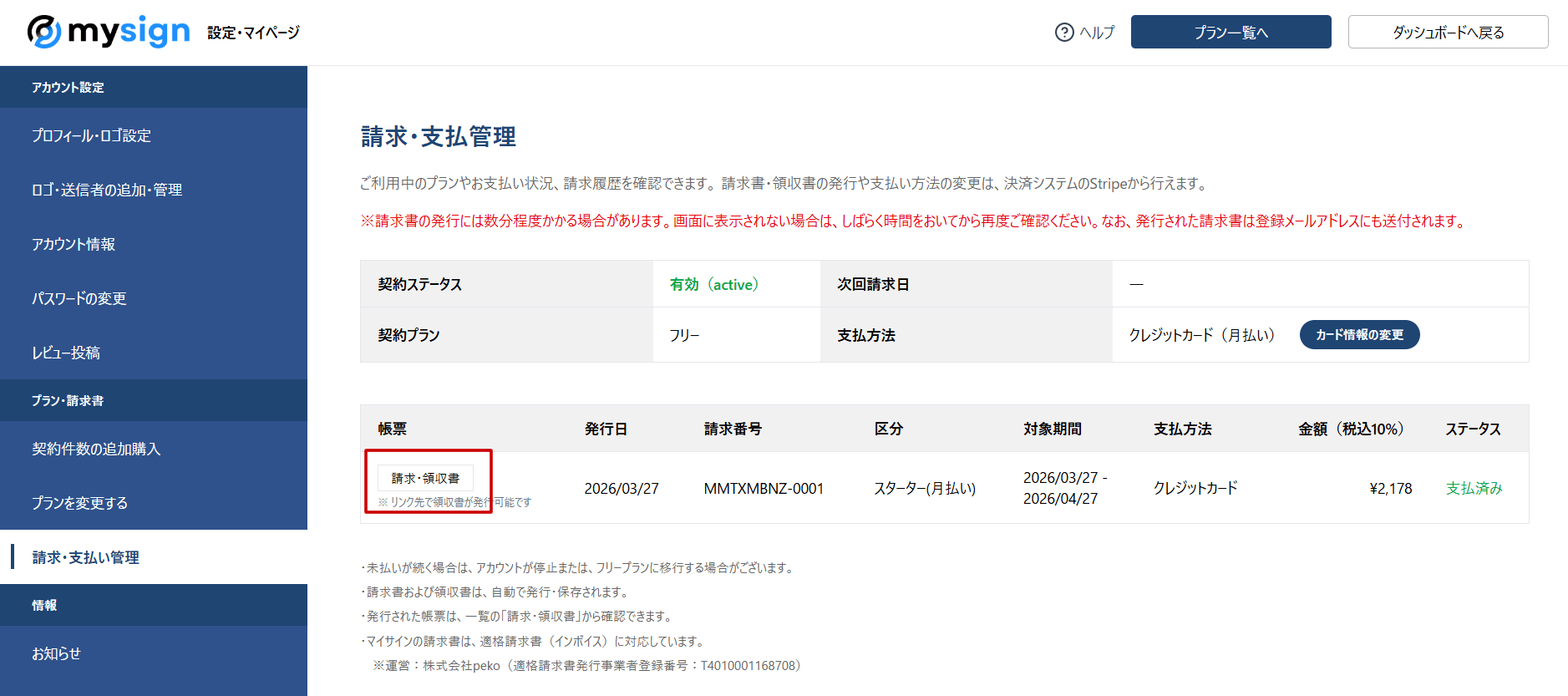Click the スターター(月払い) cell

(x=925, y=488)
